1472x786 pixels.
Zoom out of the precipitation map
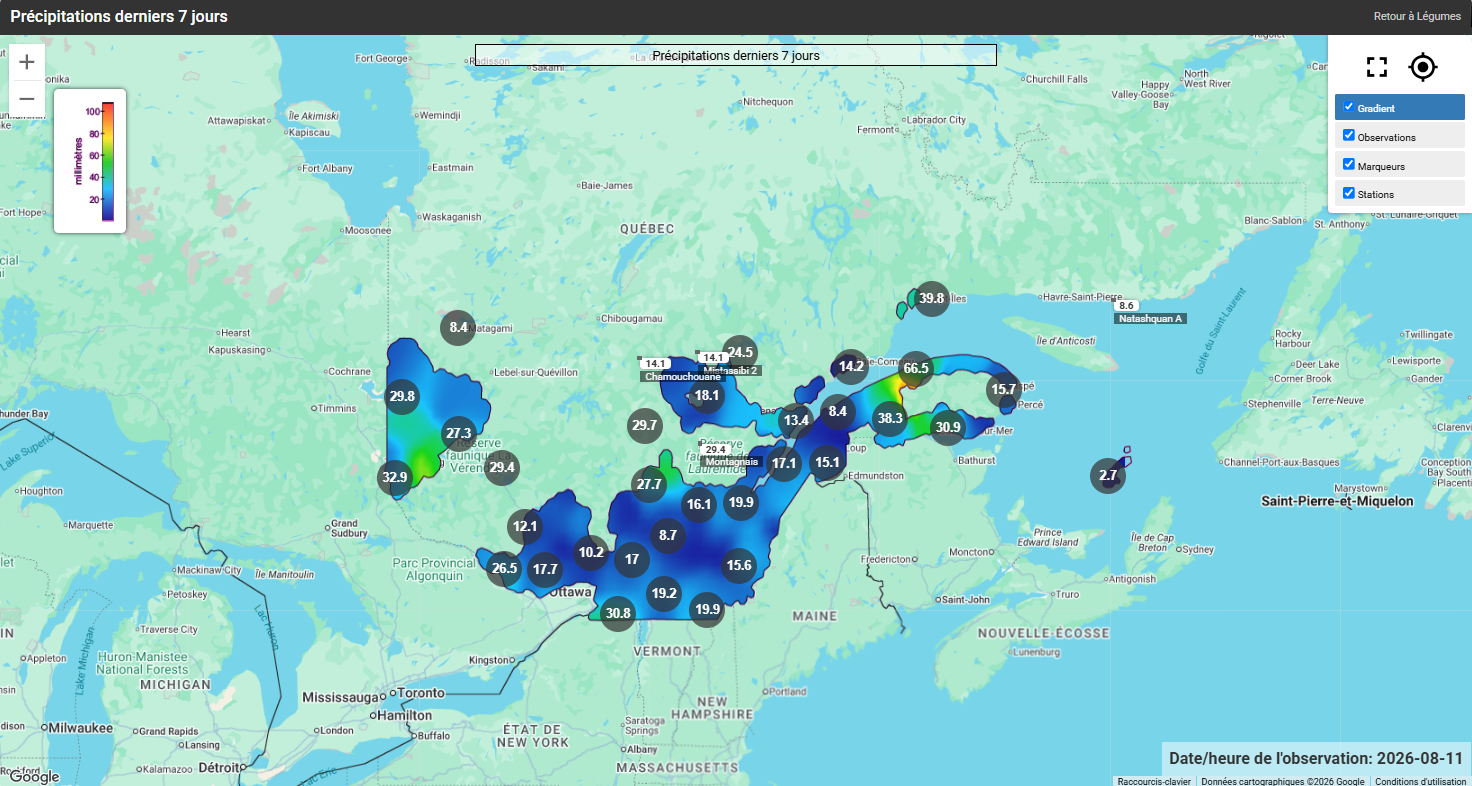point(27,98)
